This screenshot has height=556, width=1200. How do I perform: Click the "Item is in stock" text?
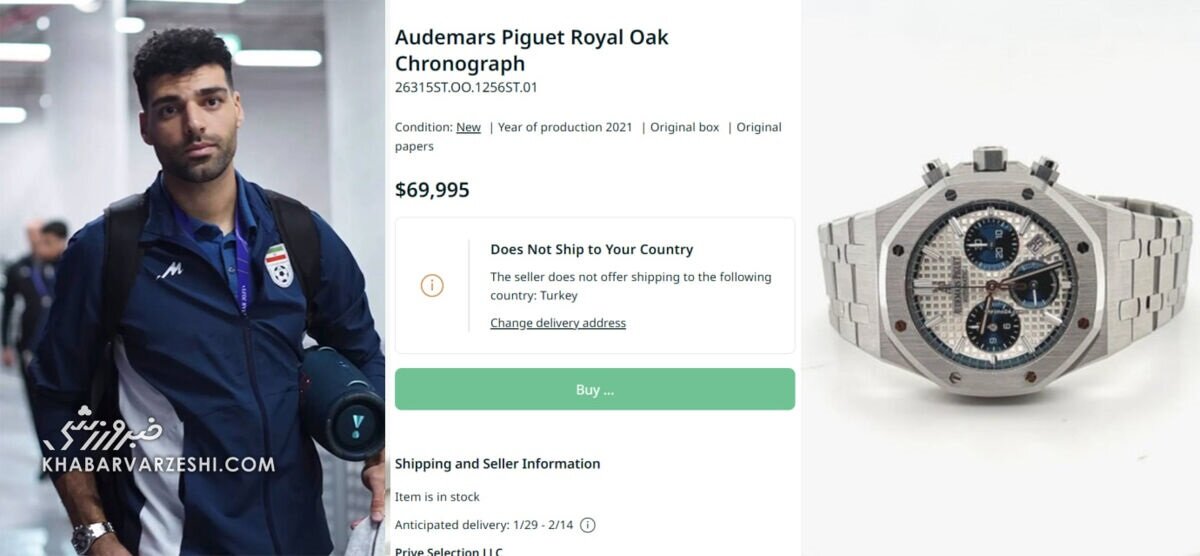[x=437, y=497]
